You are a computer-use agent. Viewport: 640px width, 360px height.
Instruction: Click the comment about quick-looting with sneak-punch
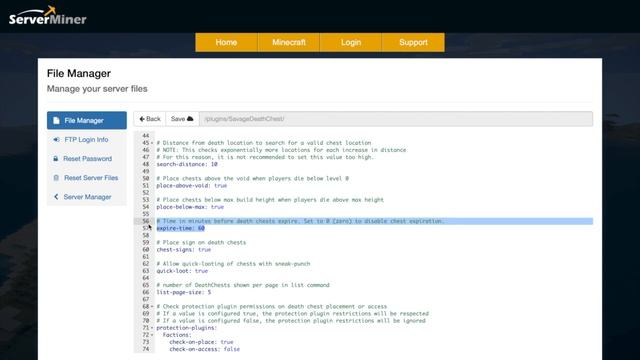(x=233, y=264)
